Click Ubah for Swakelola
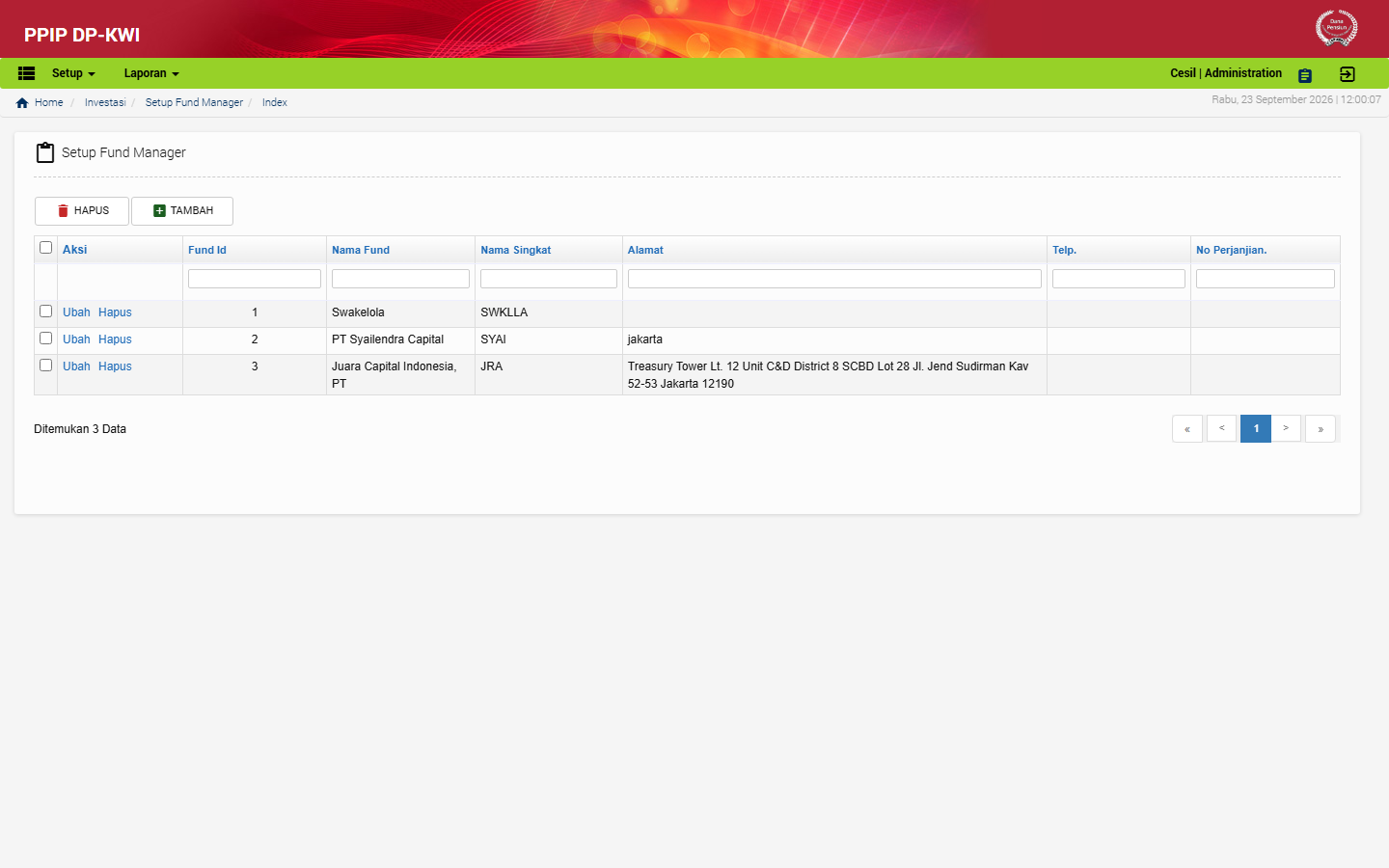This screenshot has height=868, width=1389. [76, 312]
